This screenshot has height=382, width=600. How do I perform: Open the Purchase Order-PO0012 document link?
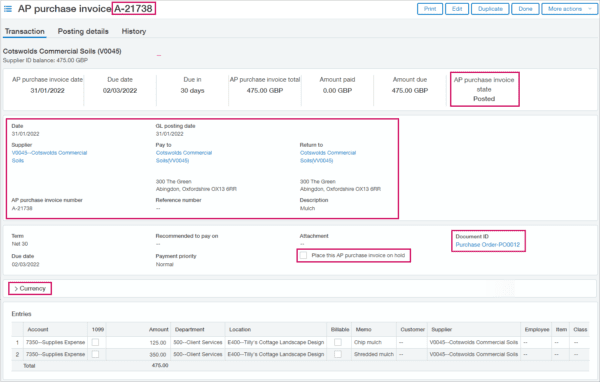488,245
